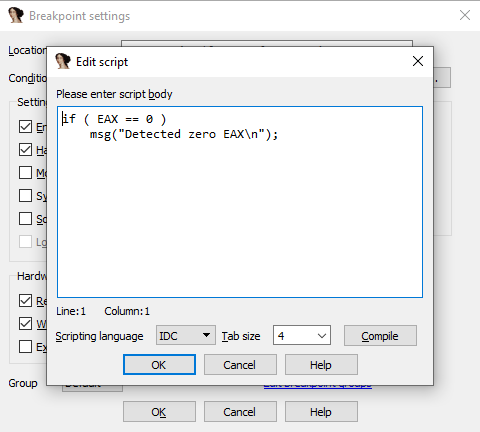Toggle the second checked Settings checkbox (Ha...)

point(25,150)
